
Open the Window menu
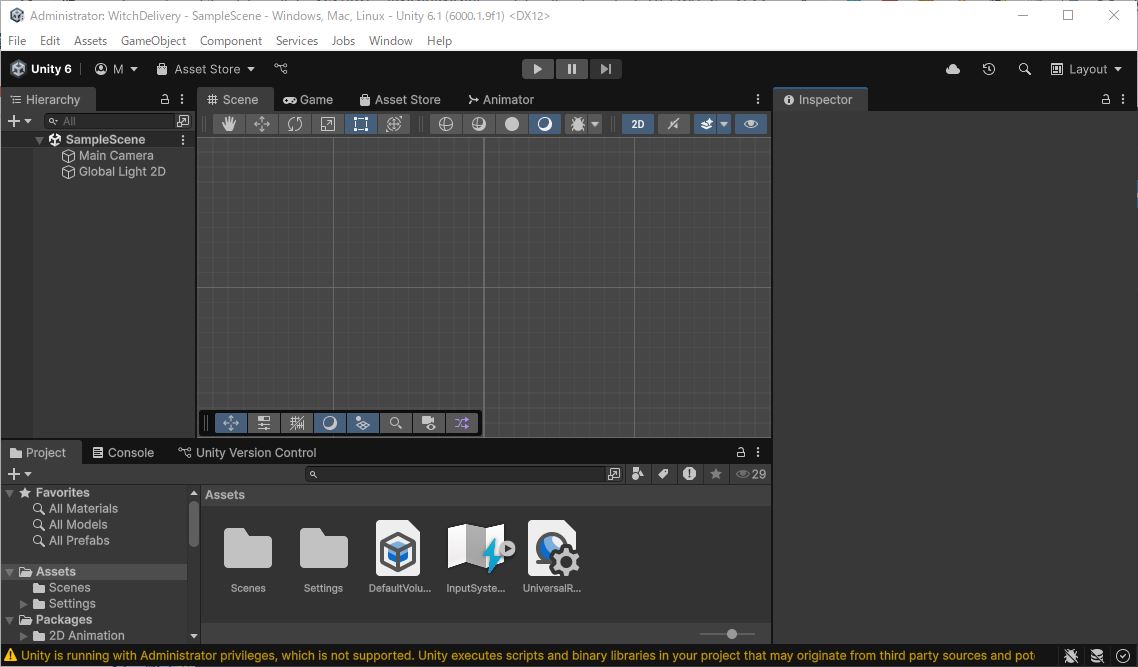[x=390, y=41]
